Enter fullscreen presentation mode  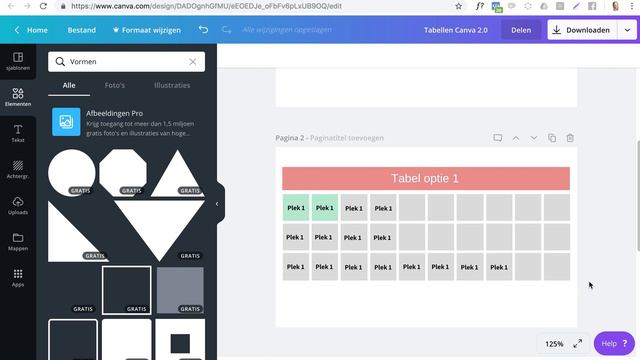pos(578,344)
